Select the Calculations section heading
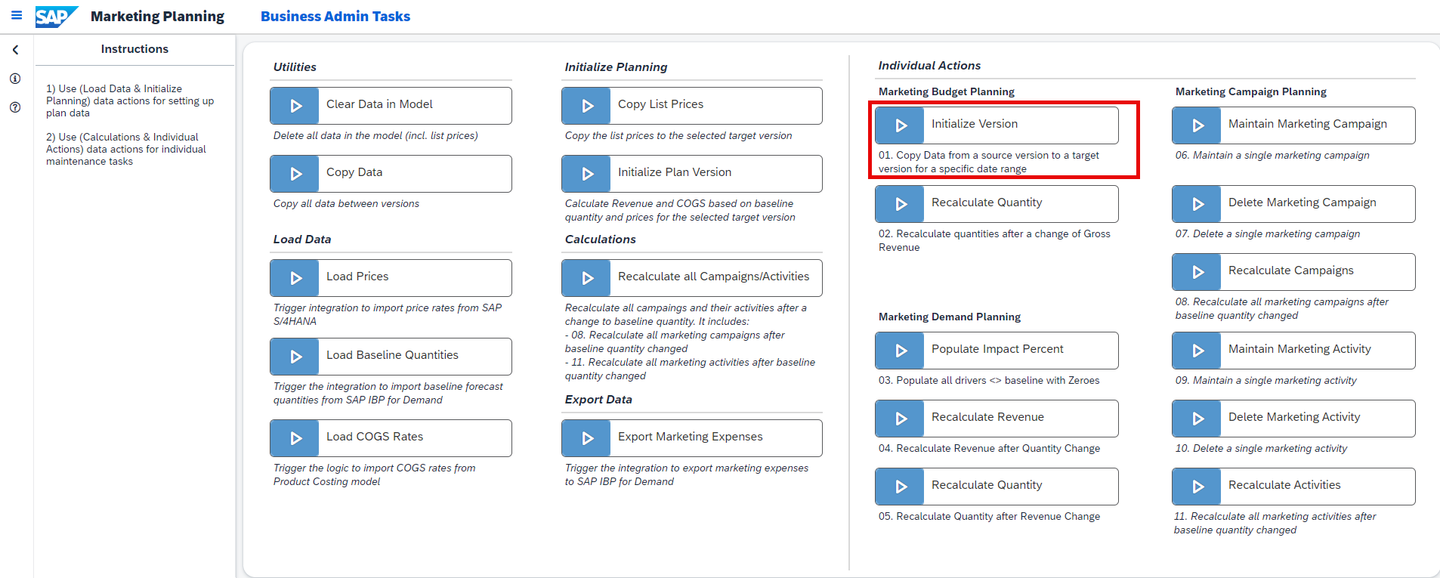 coord(600,239)
